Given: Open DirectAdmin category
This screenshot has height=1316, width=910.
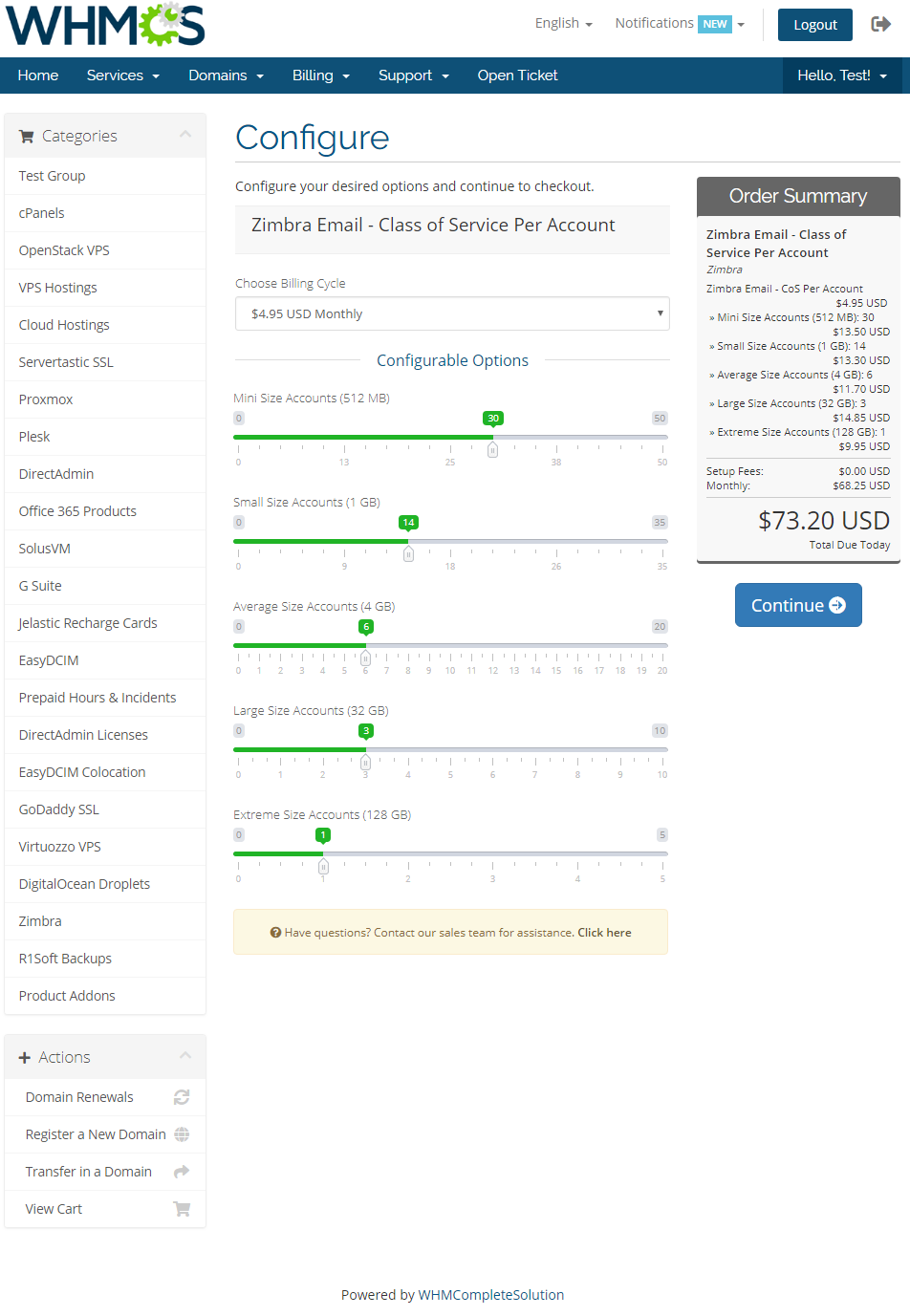Looking at the screenshot, I should pyautogui.click(x=105, y=474).
